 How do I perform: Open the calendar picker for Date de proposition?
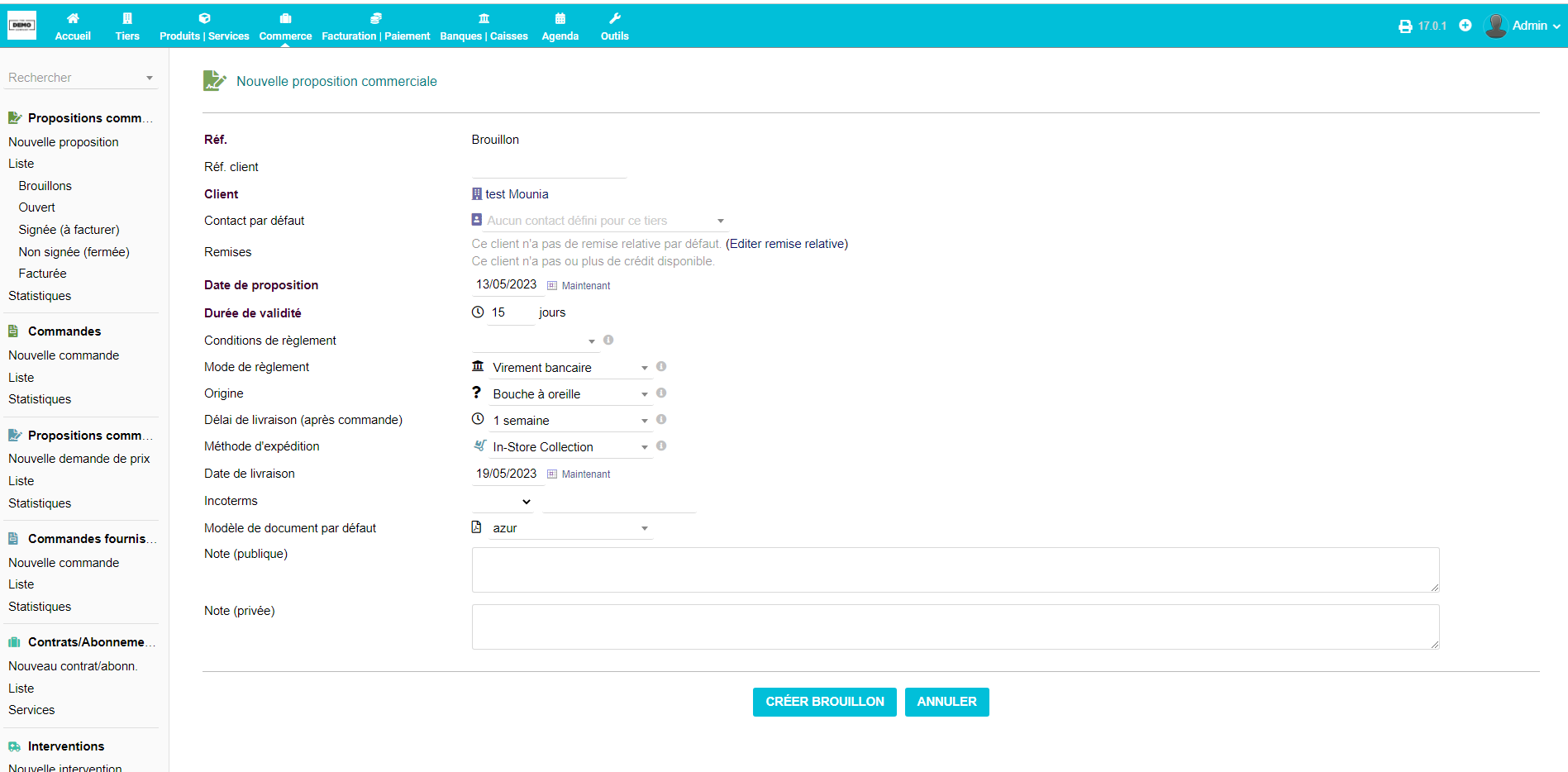(x=552, y=286)
